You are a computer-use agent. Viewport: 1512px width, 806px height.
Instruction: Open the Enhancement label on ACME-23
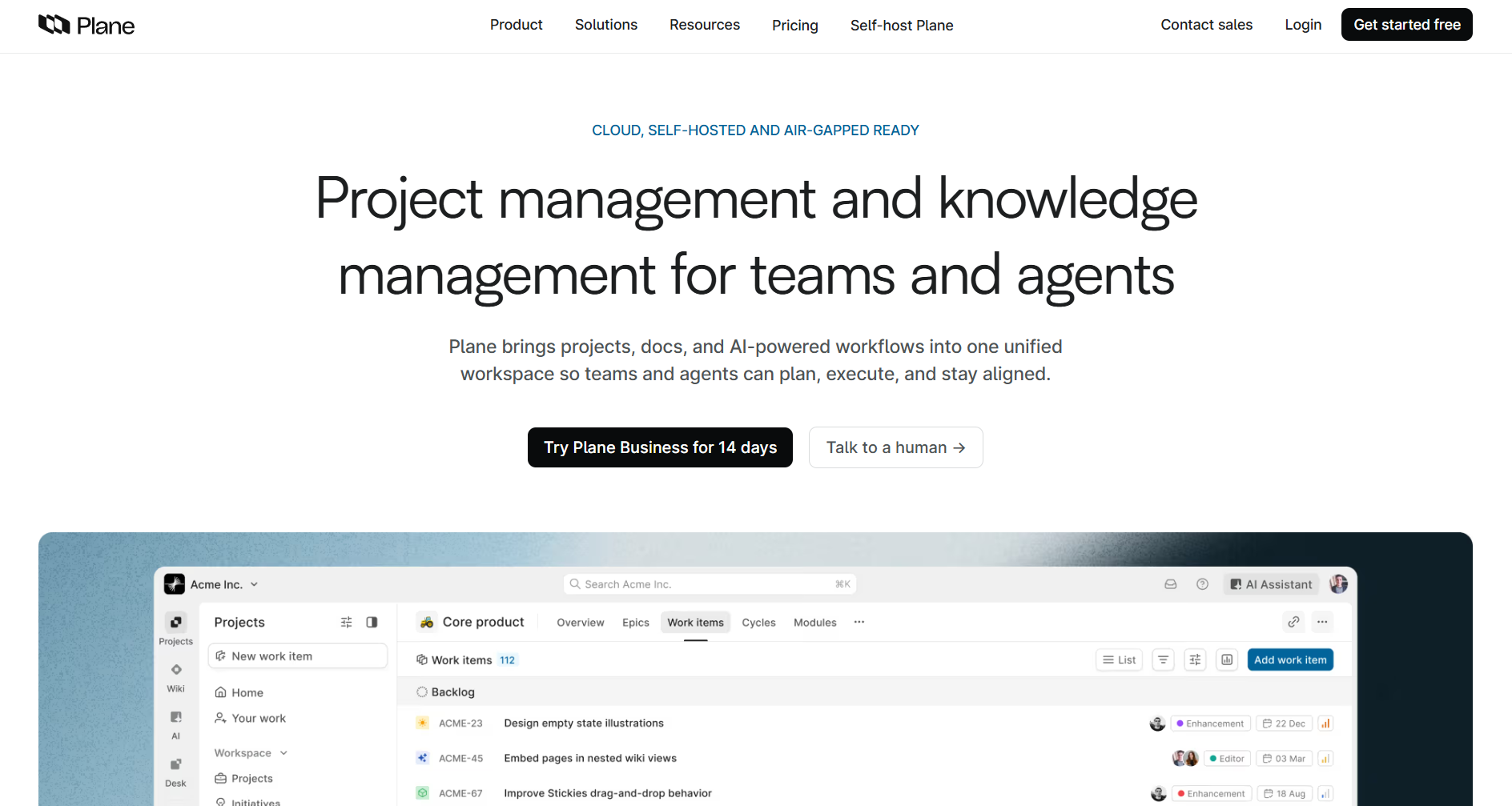click(x=1210, y=724)
